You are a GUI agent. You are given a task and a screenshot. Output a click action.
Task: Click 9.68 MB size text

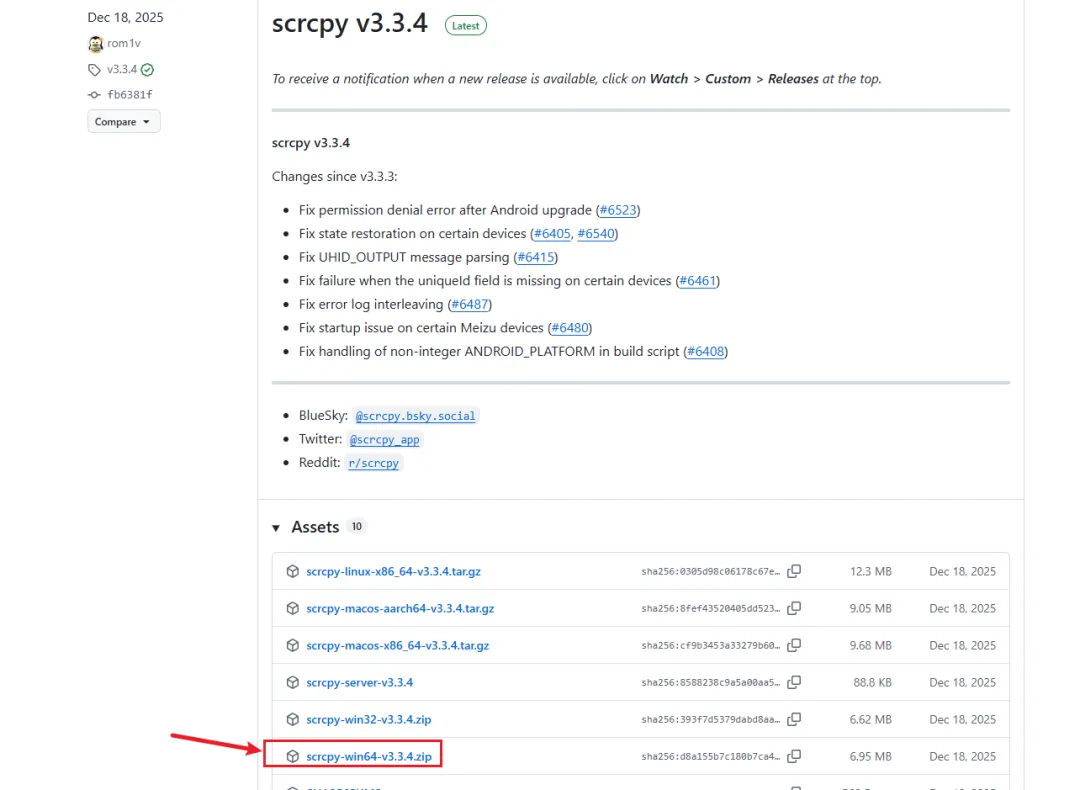click(x=871, y=645)
